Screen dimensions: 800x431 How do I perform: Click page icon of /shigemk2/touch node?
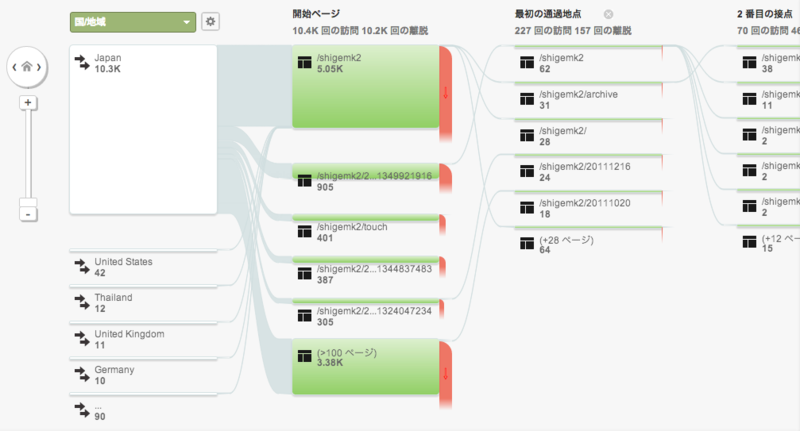(x=305, y=232)
